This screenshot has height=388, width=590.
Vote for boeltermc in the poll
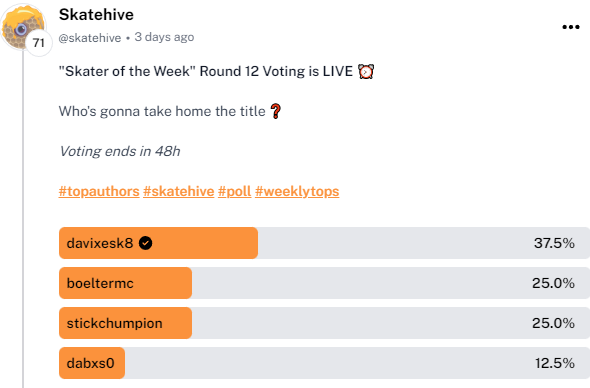click(324, 283)
